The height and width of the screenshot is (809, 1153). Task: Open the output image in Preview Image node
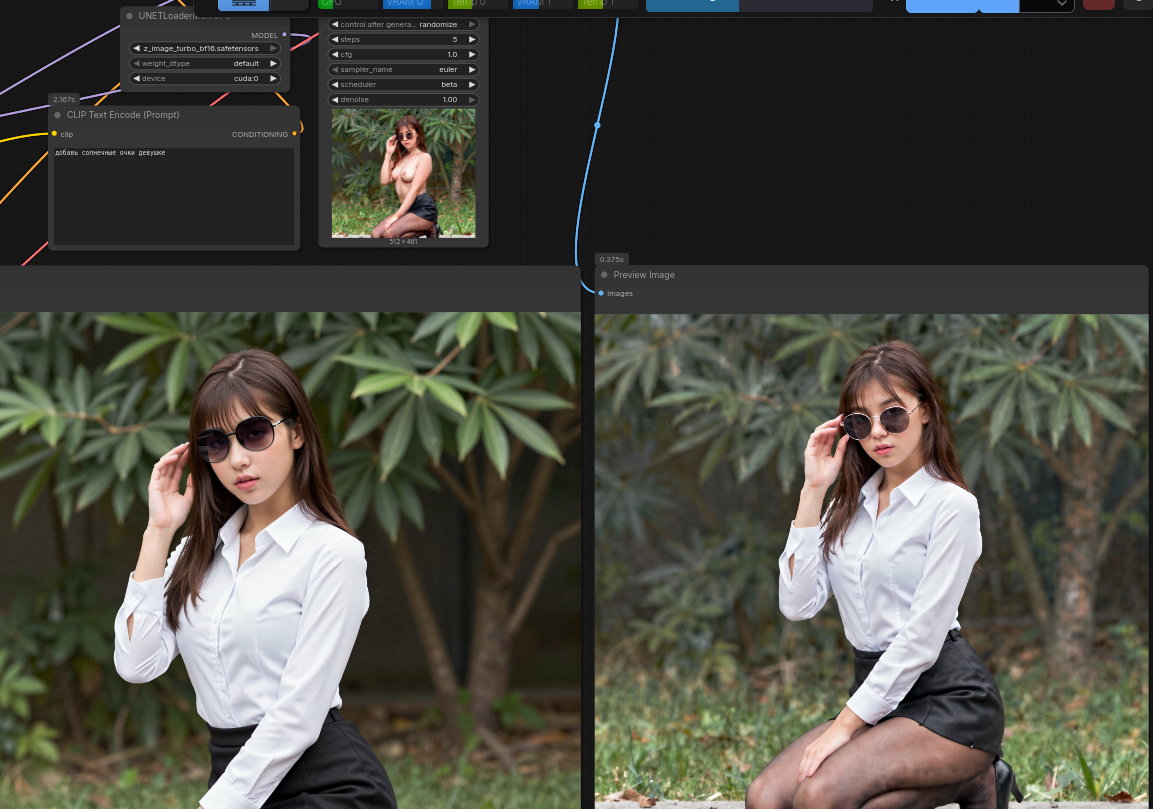pyautogui.click(x=871, y=560)
